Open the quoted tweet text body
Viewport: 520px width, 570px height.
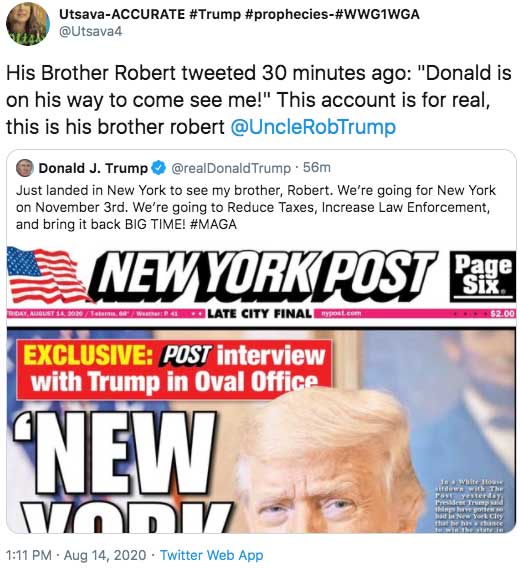[256, 207]
